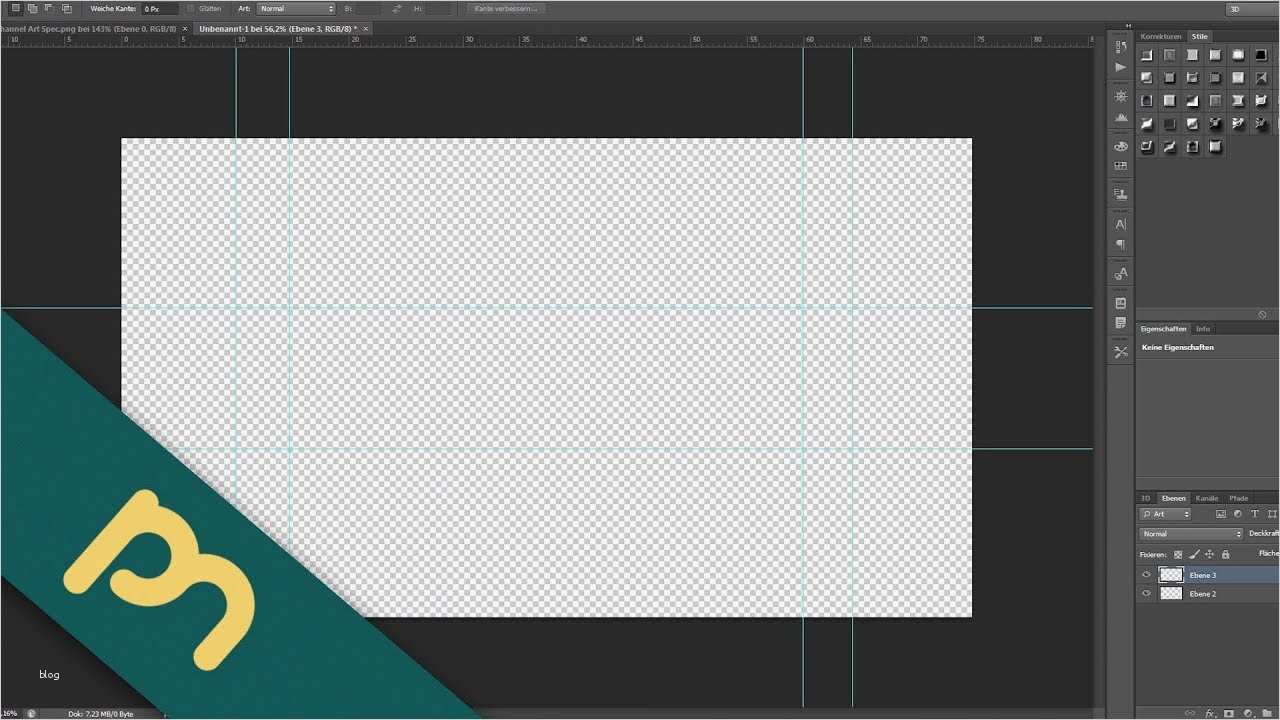1280x720 pixels.
Task: Open the Tool Presets panel icon
Action: [x=1121, y=352]
